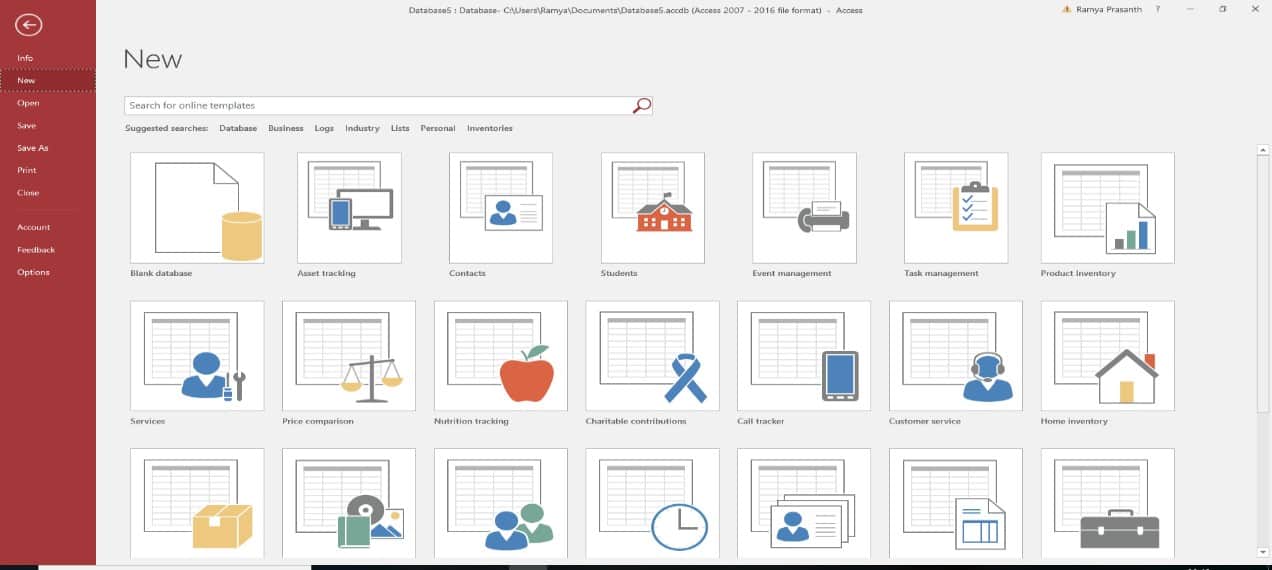
Task: Click the Inventories suggested search link
Action: (x=490, y=128)
